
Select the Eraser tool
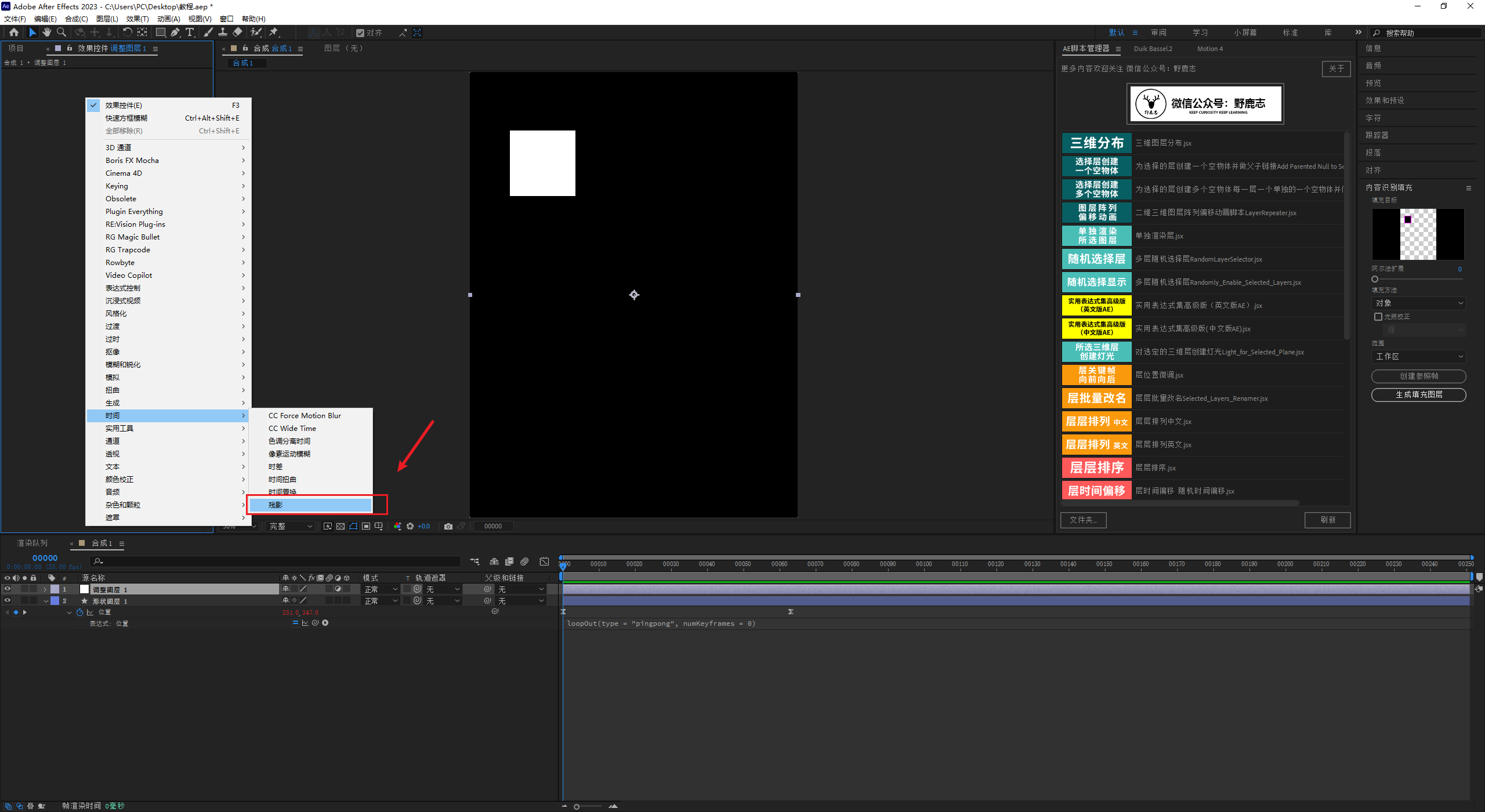point(238,32)
